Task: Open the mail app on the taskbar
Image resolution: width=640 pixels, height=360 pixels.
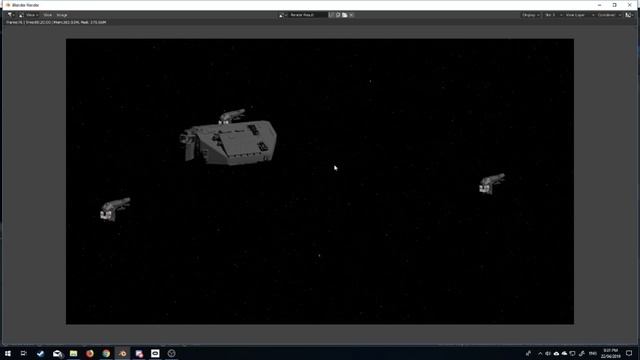Action: pos(57,353)
